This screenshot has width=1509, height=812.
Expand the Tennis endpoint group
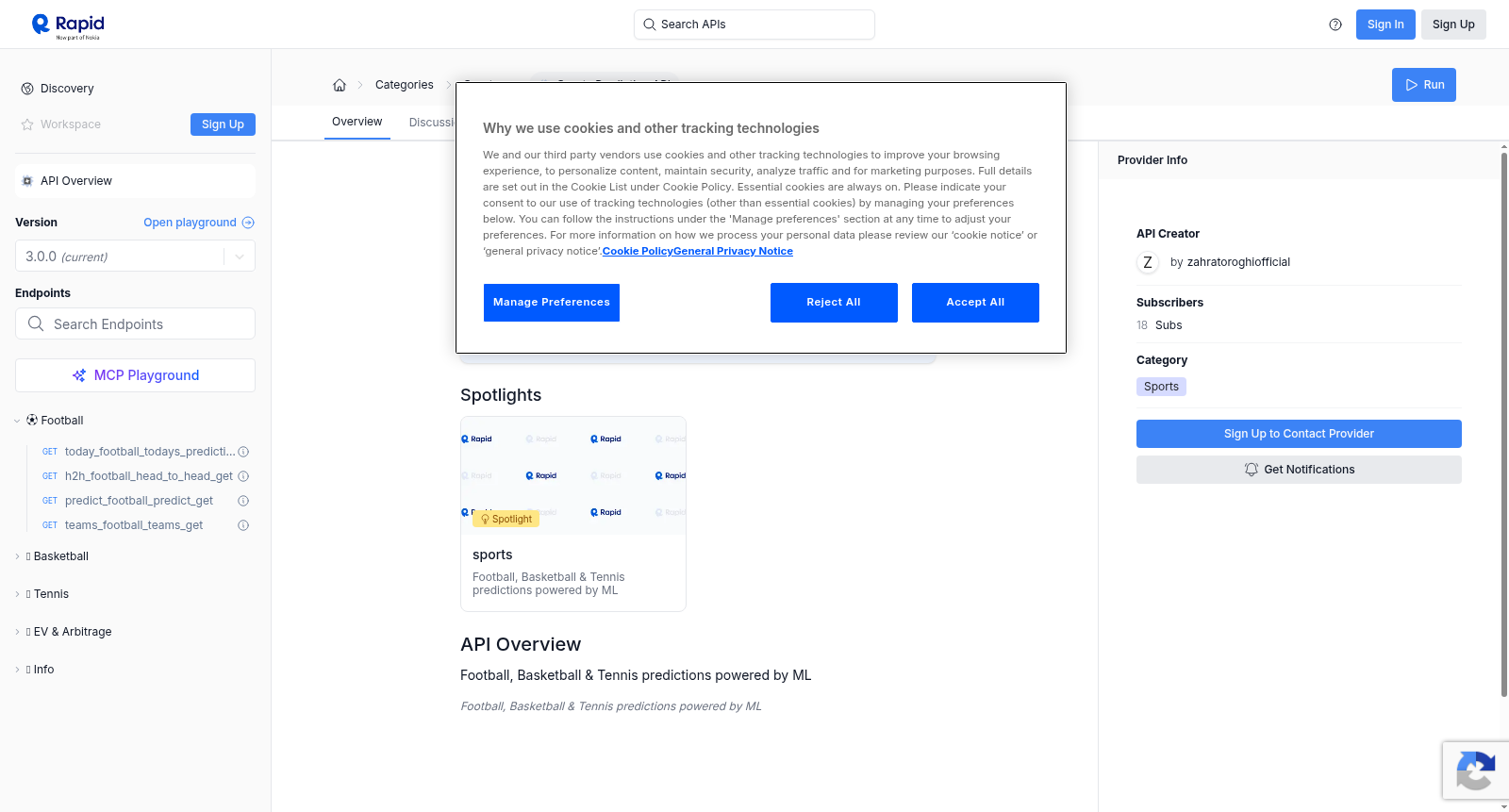click(x=17, y=594)
